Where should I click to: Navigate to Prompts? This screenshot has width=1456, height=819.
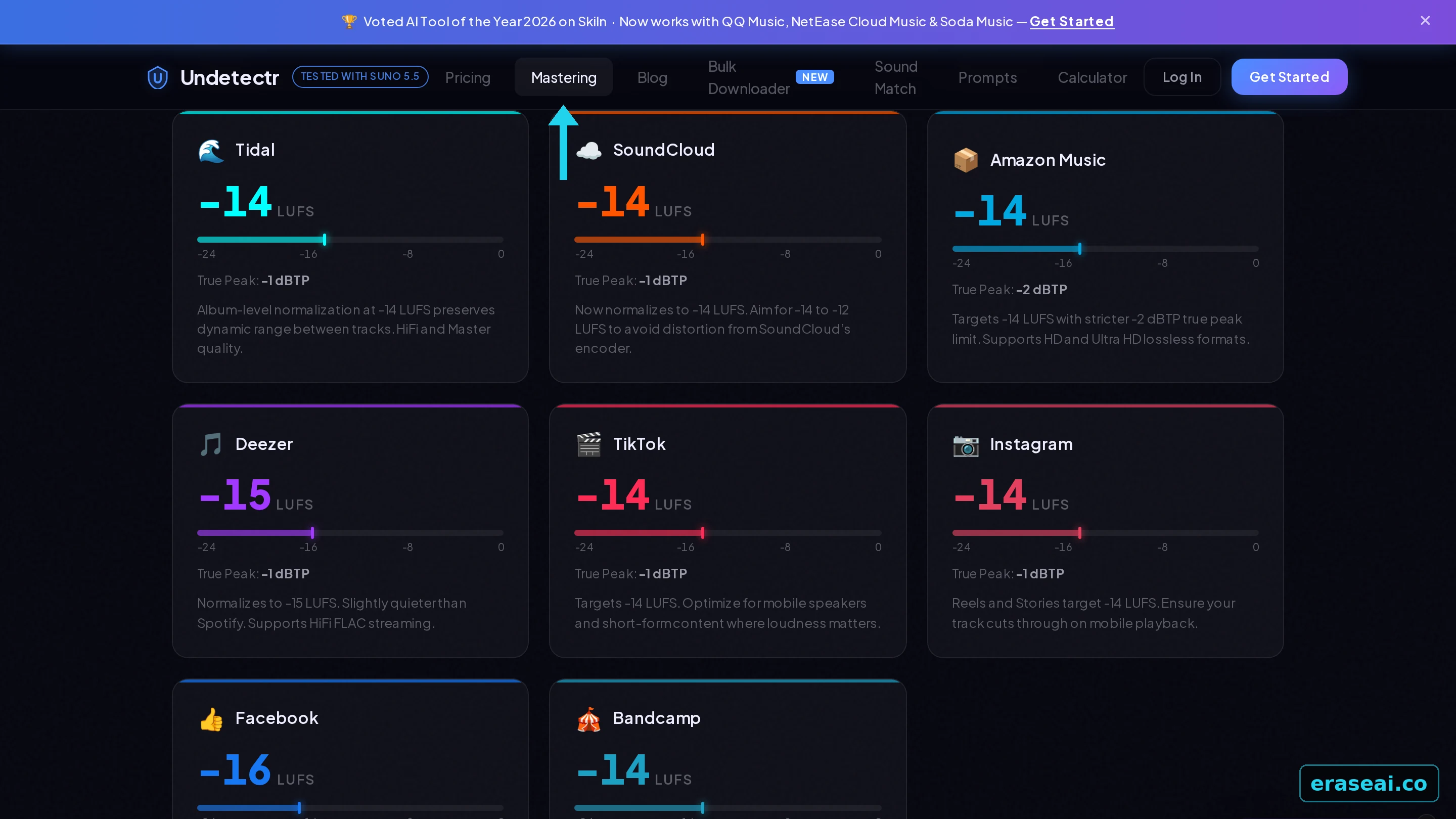pyautogui.click(x=987, y=77)
